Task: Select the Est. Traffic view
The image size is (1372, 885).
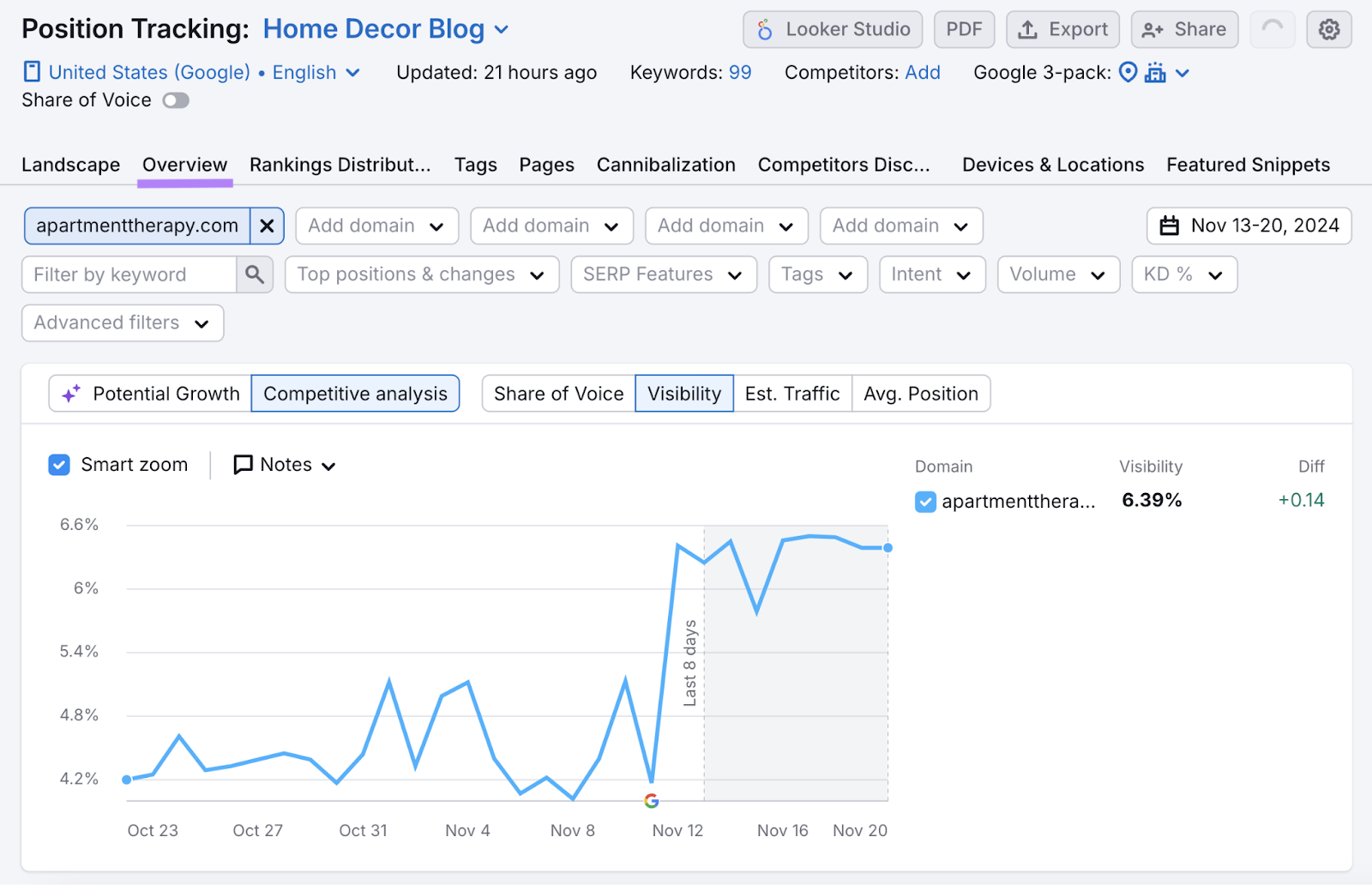Action: pos(791,394)
